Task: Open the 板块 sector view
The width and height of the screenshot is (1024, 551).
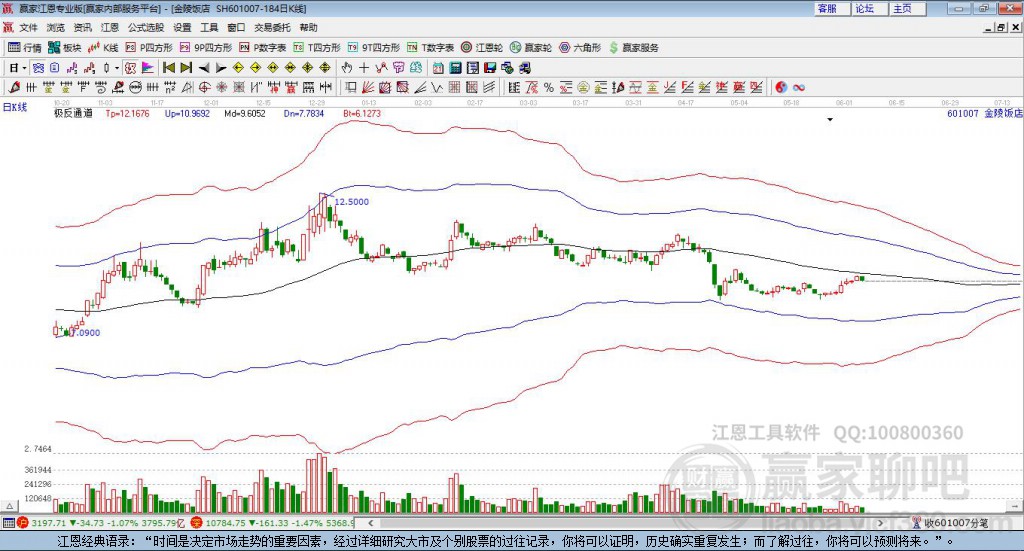Action: [x=65, y=48]
